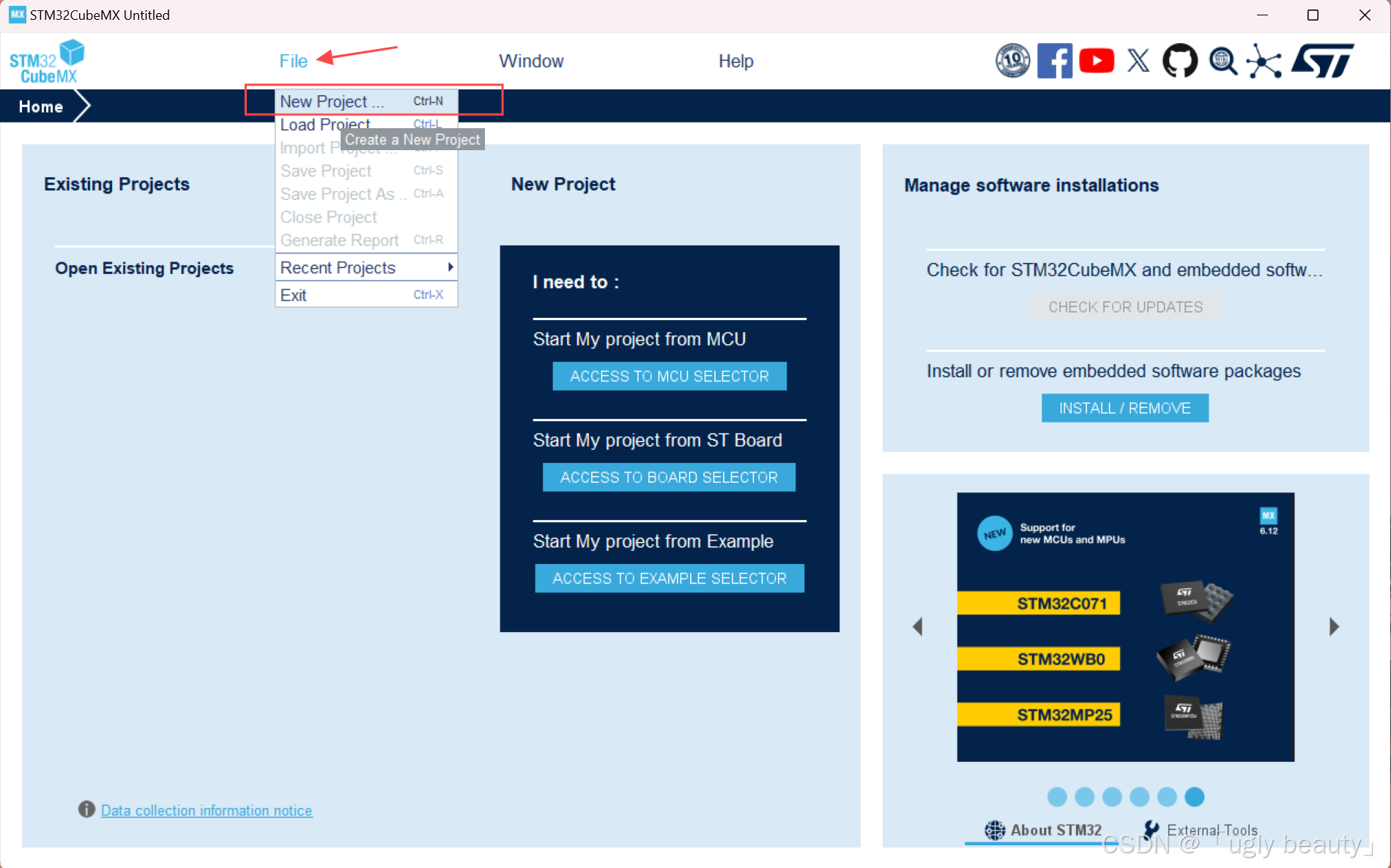Image resolution: width=1391 pixels, height=868 pixels.
Task: Click Close Project menu entry
Action: [x=366, y=217]
